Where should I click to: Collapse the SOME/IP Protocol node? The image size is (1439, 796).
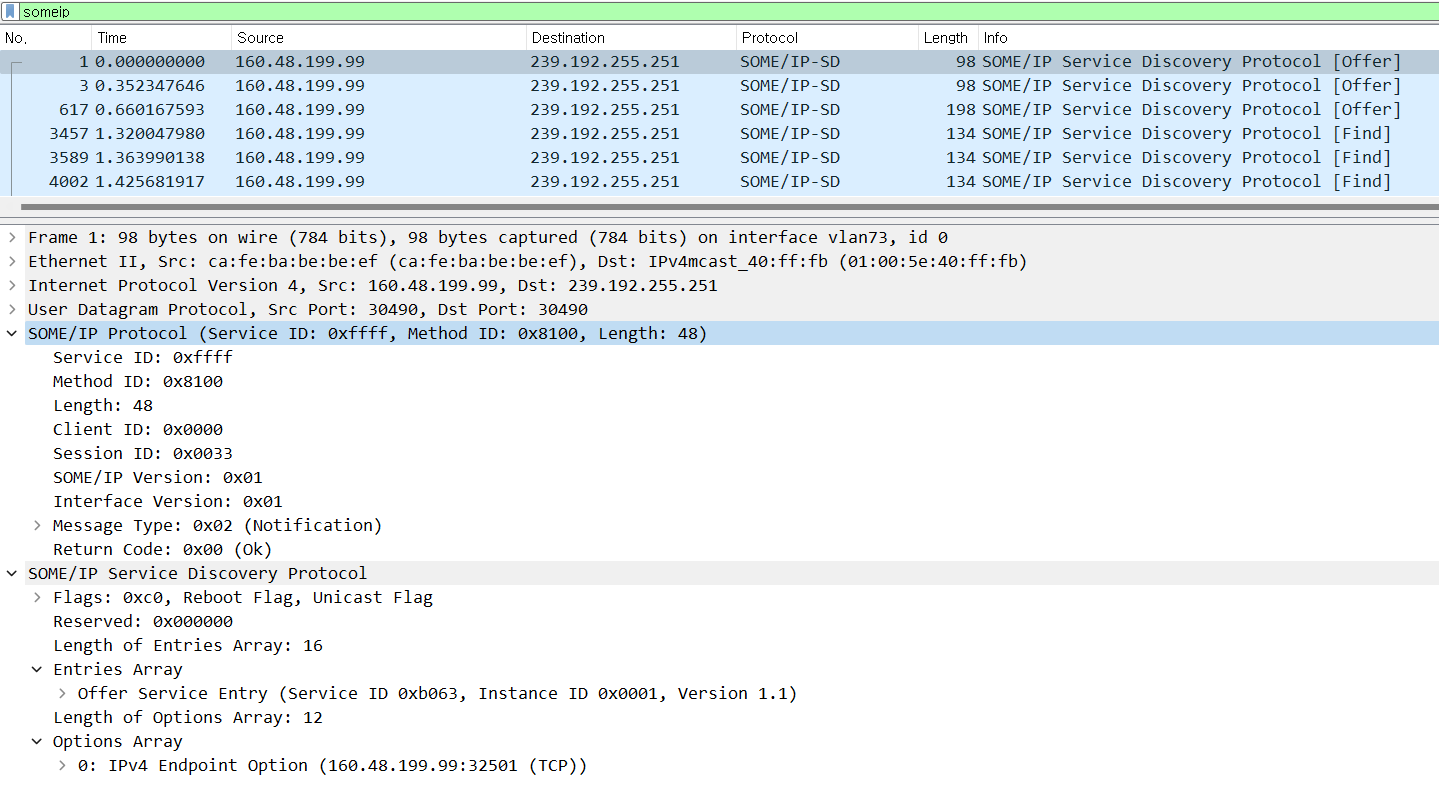12,334
